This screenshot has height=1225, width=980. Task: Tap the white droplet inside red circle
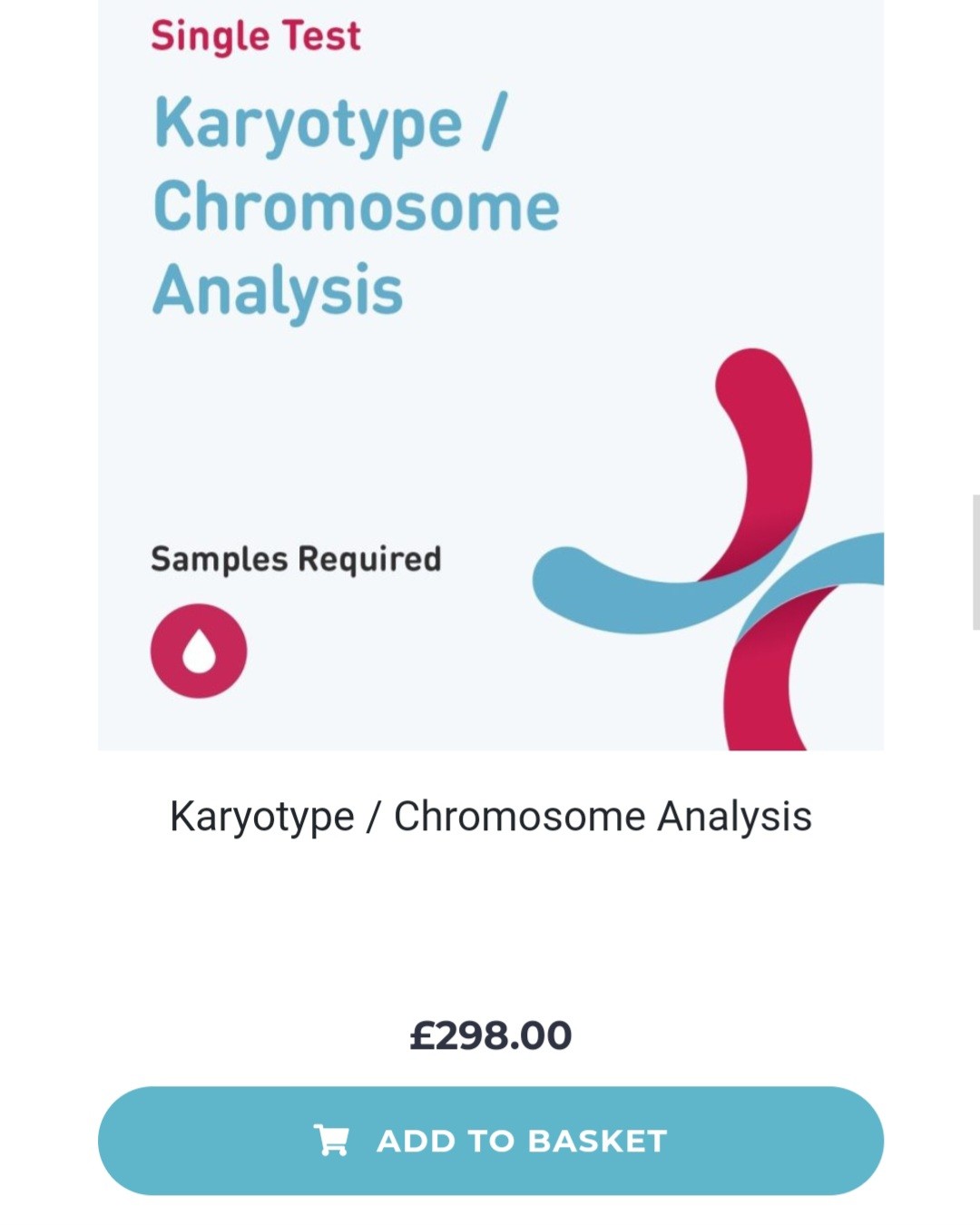pos(199,652)
